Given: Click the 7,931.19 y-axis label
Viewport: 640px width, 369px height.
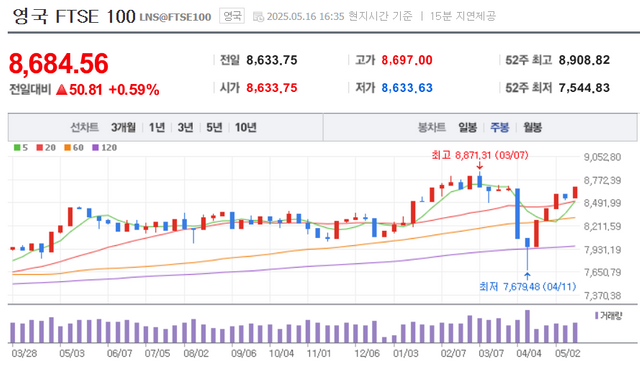Looking at the screenshot, I should 602,249.
